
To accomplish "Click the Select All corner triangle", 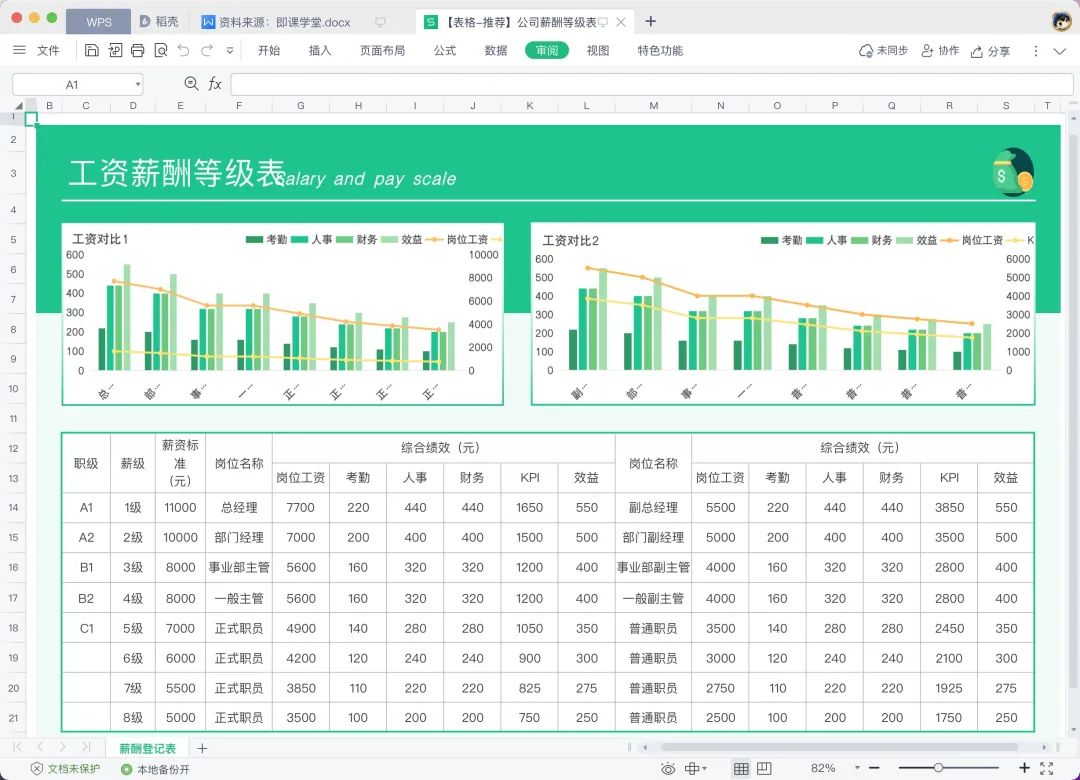I will (19, 105).
